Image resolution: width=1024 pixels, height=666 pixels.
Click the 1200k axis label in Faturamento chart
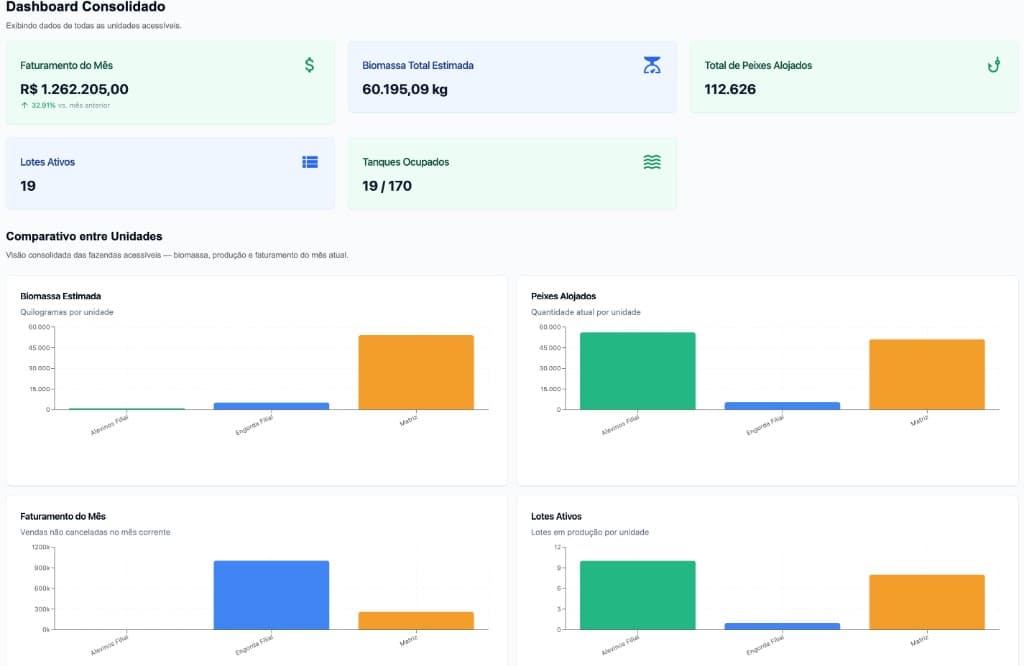pos(40,547)
